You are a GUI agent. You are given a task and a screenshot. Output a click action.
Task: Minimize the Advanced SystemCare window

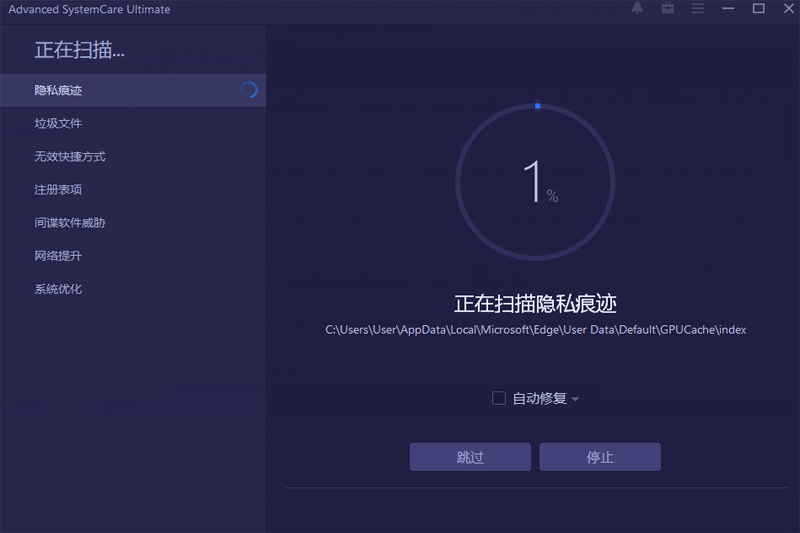click(728, 8)
